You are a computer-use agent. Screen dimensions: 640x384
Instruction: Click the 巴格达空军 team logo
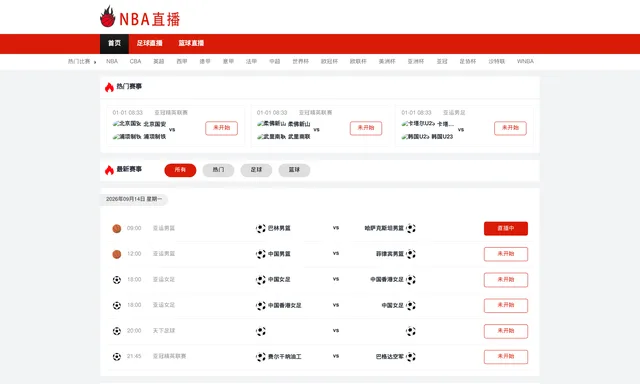(411, 357)
